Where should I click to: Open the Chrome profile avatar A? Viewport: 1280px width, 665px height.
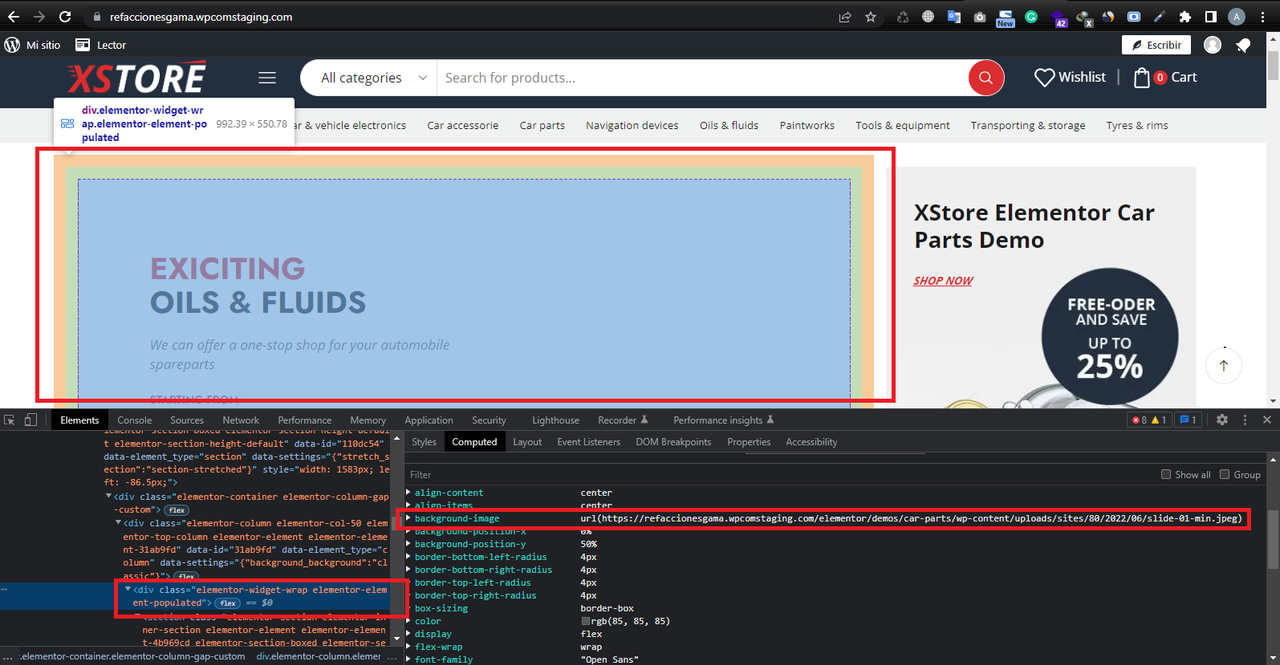(1237, 17)
